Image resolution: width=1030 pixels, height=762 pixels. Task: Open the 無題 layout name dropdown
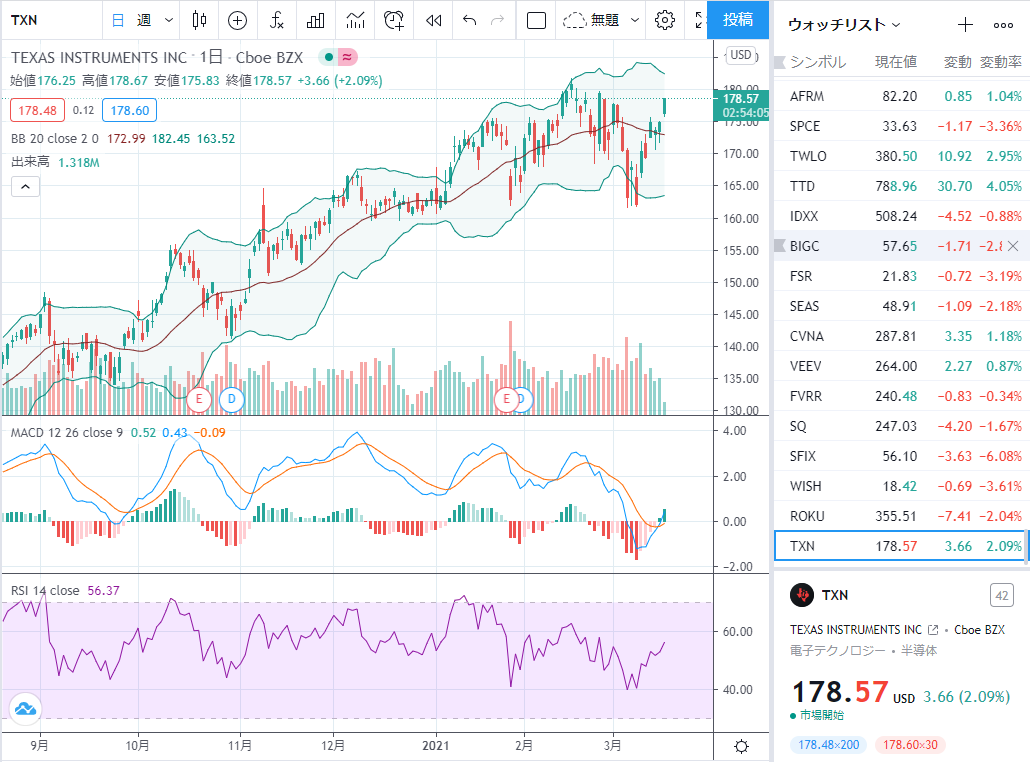(x=635, y=20)
